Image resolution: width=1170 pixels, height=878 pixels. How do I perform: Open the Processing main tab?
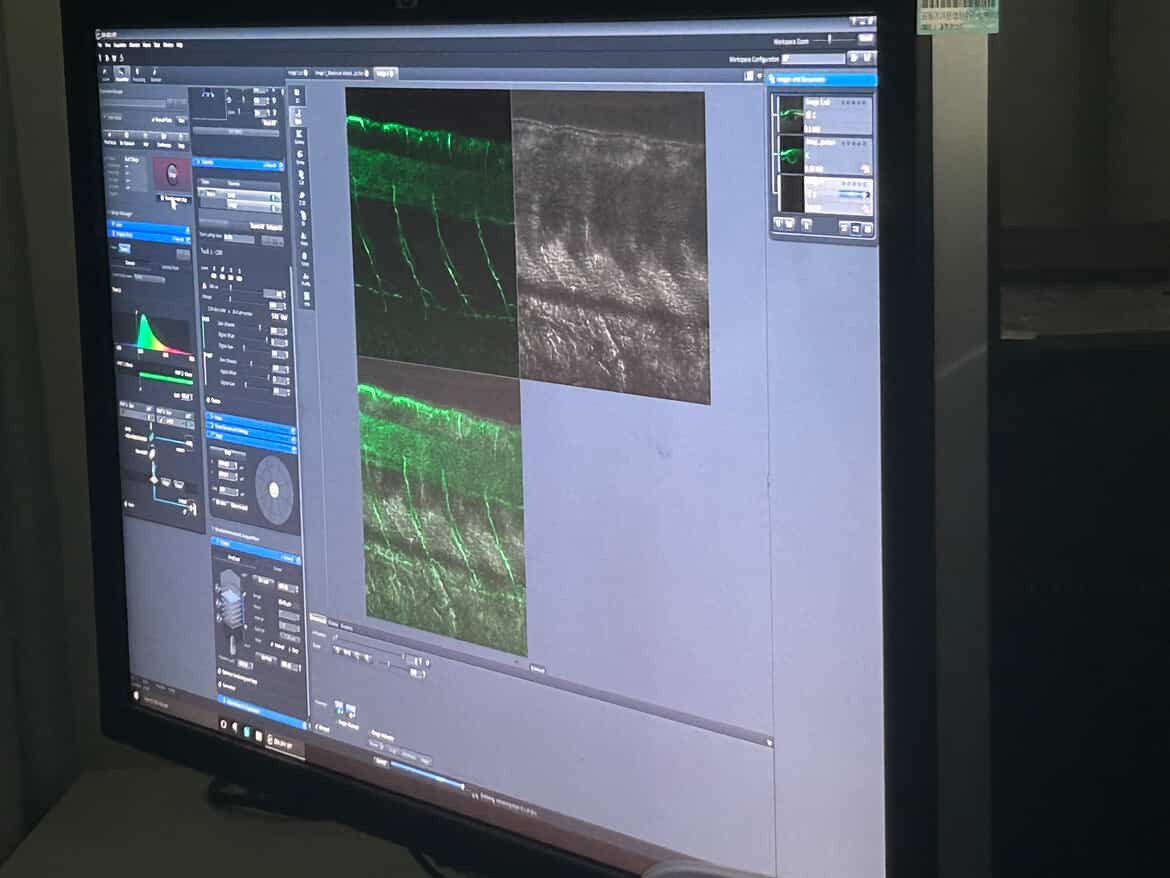point(139,74)
